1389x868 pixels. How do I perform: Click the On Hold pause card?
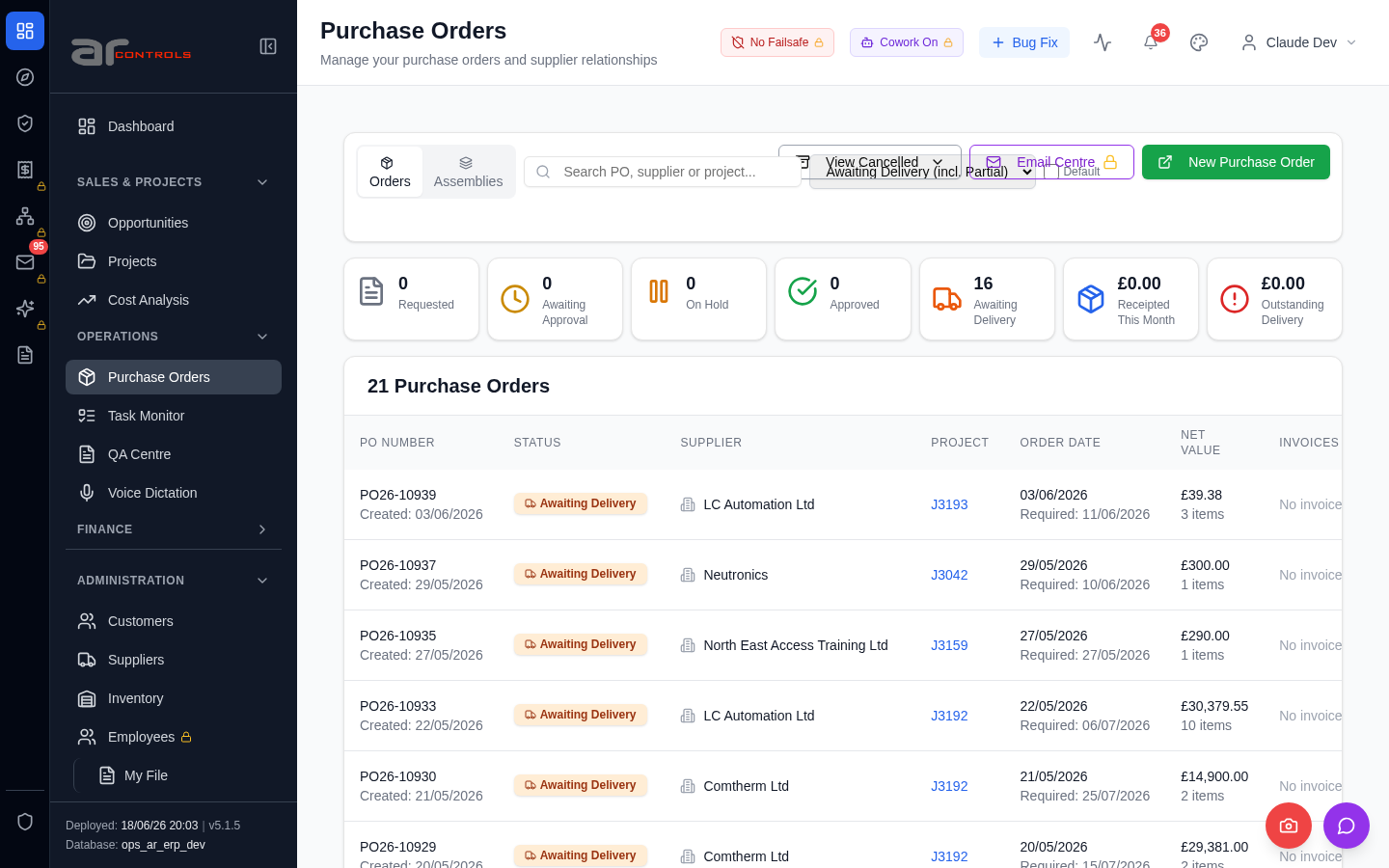coord(698,299)
